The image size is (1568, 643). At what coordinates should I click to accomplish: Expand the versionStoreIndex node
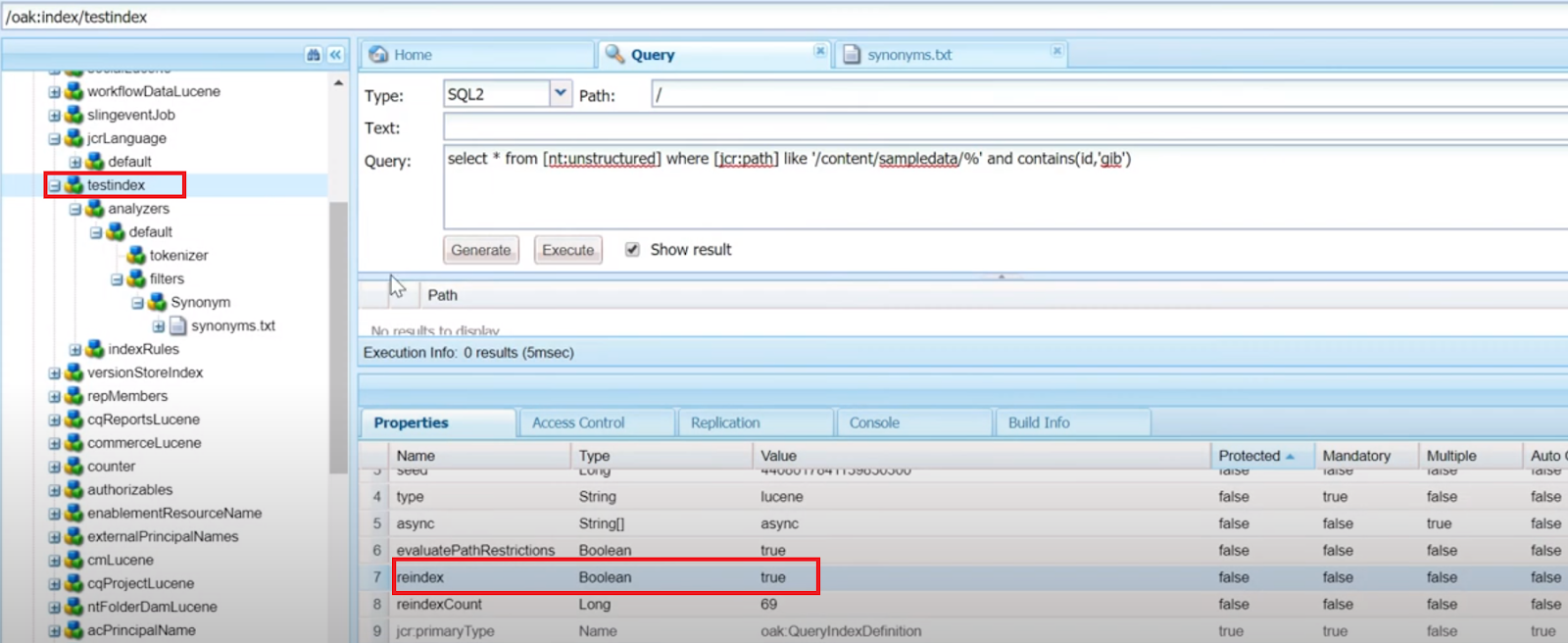(x=55, y=372)
